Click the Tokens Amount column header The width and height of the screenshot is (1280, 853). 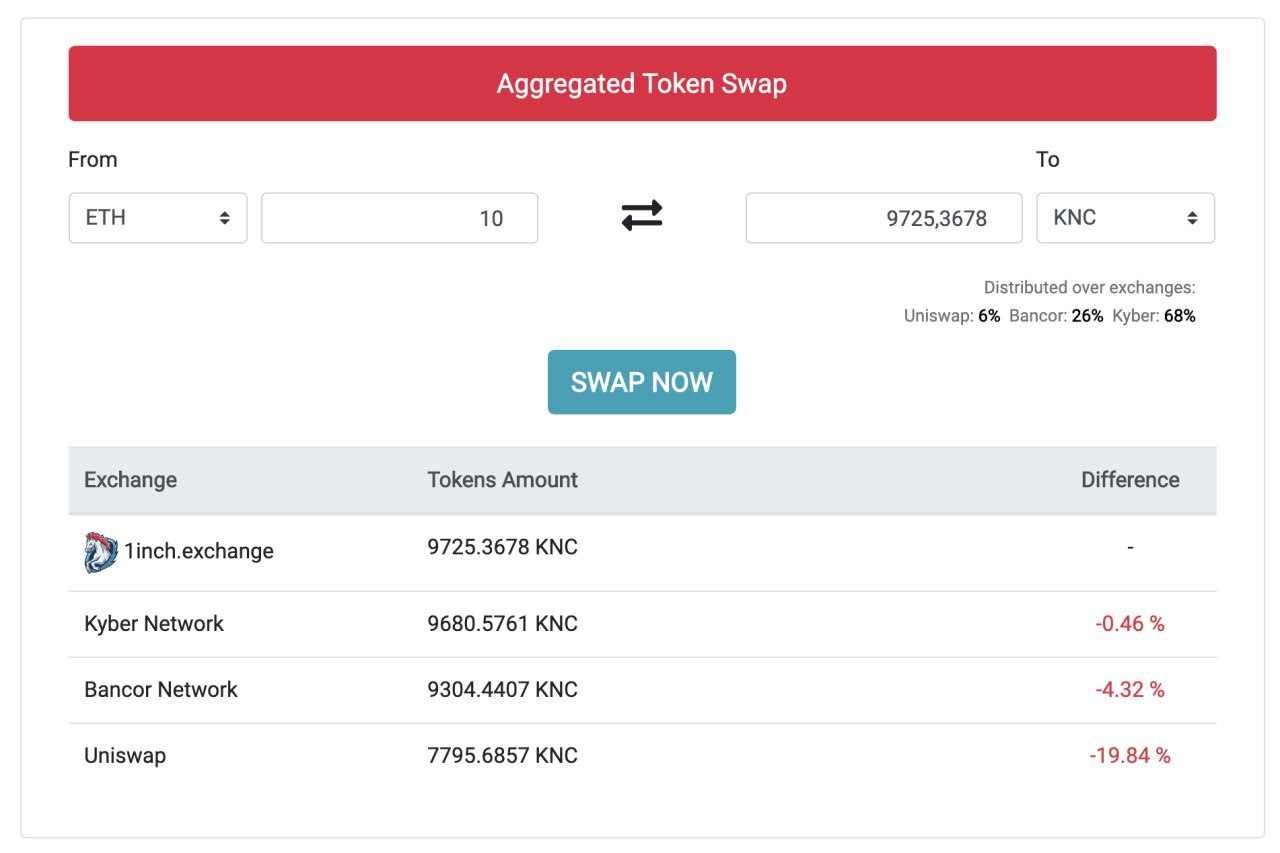503,480
